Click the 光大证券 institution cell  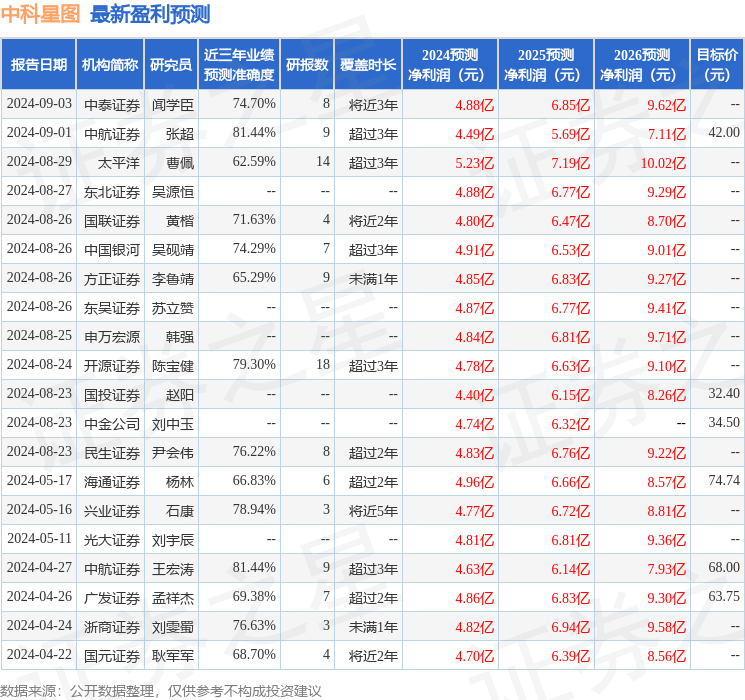pyautogui.click(x=112, y=539)
